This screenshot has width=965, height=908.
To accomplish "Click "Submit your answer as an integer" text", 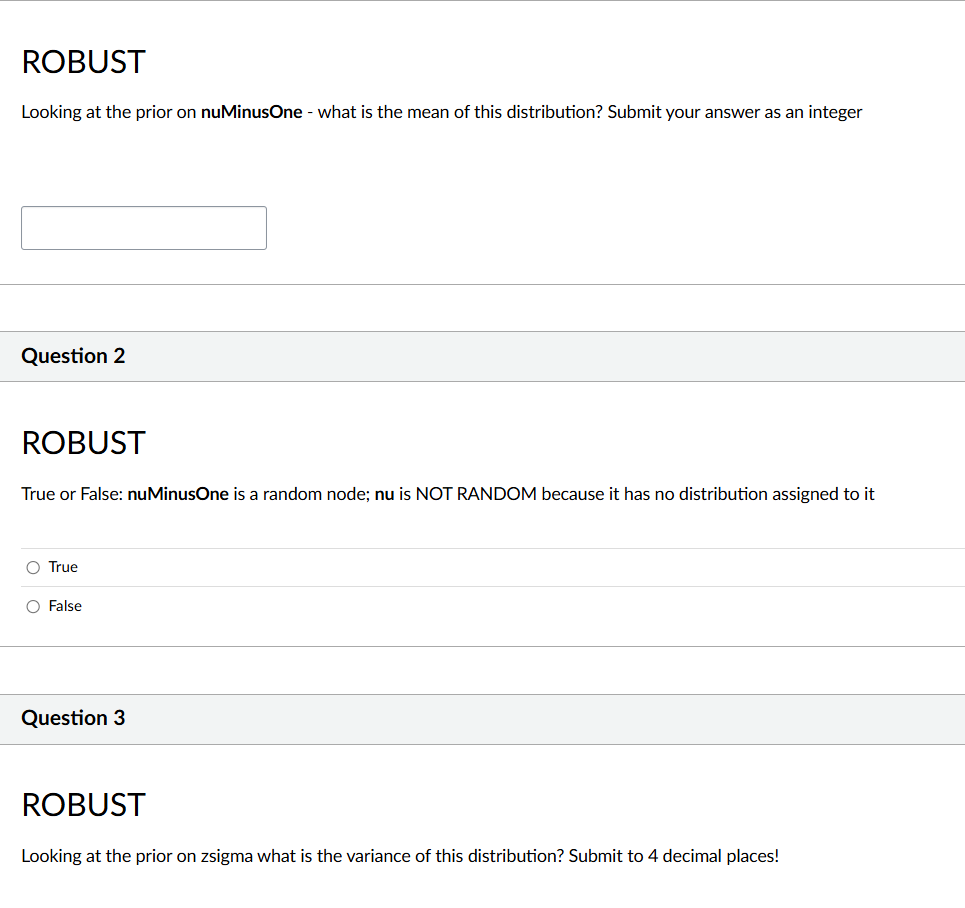I will pos(735,112).
